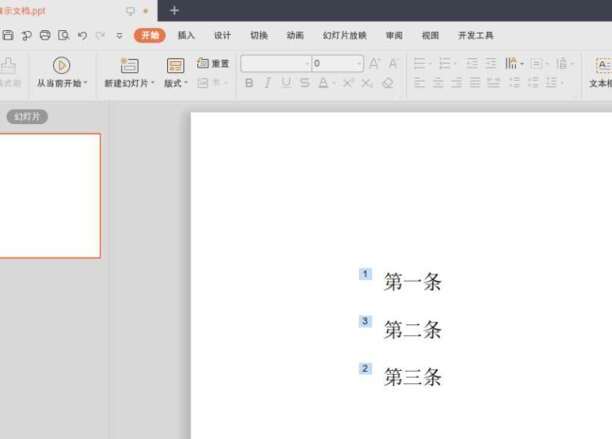Click the 文本框 text box icon
This screenshot has width=612, height=439.
tap(603, 65)
